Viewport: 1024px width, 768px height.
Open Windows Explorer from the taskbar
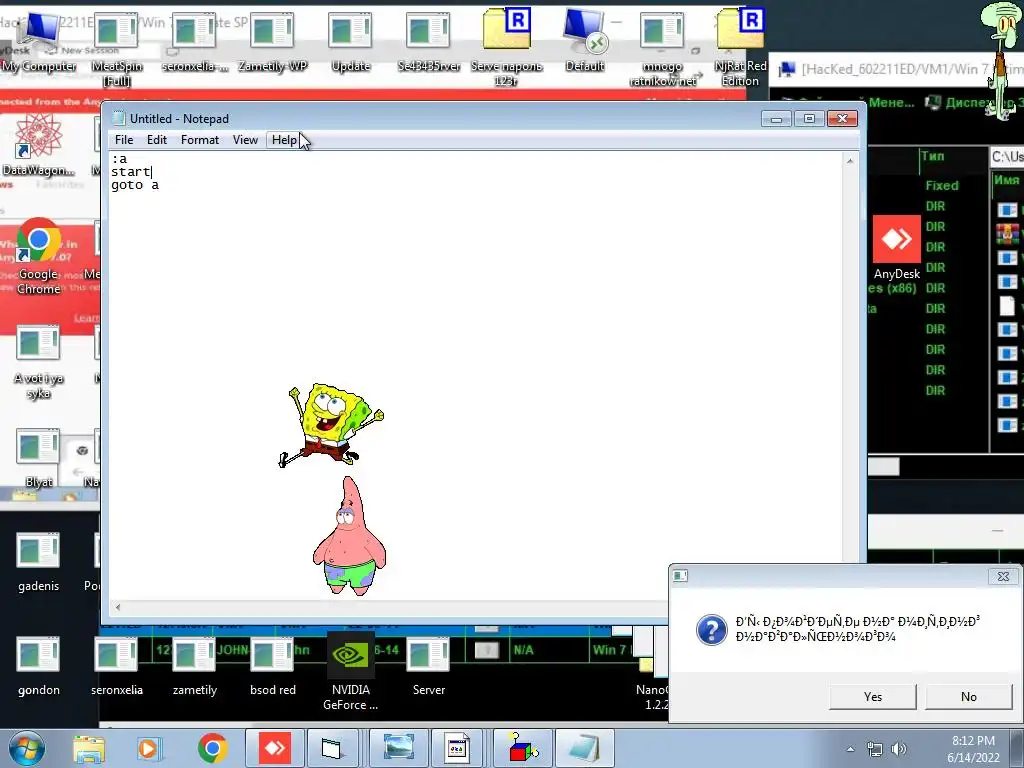[x=89, y=748]
